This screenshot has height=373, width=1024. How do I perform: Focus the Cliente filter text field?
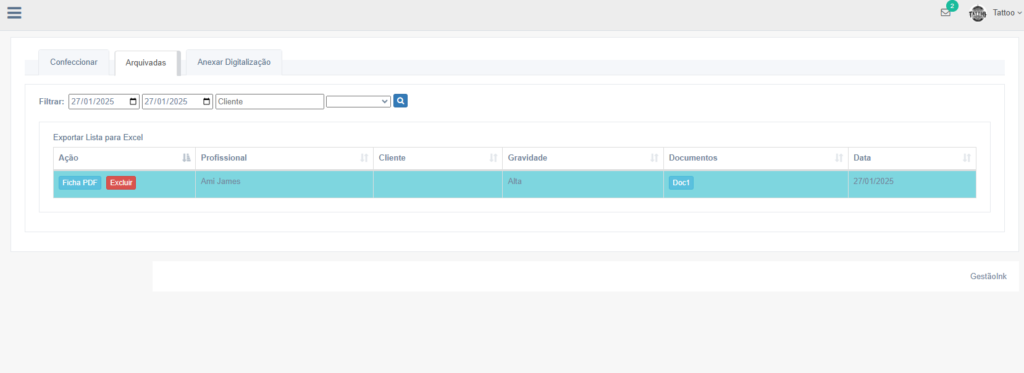pos(270,101)
